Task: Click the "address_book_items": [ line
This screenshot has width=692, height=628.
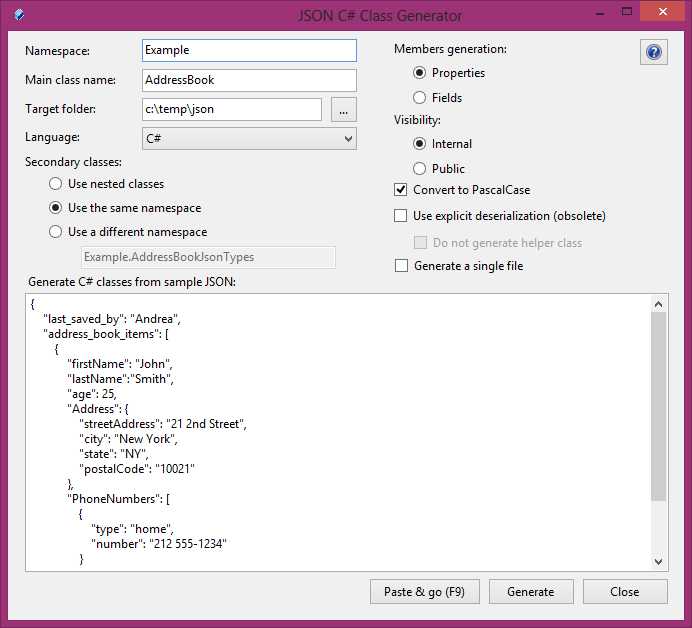Action: [x=106, y=334]
